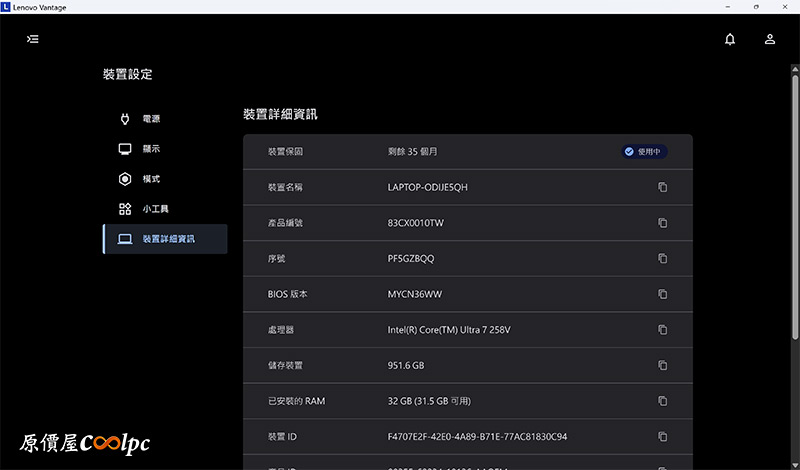This screenshot has height=470, width=800.
Task: Open the 小工具 widgets tab
Action: [165, 209]
